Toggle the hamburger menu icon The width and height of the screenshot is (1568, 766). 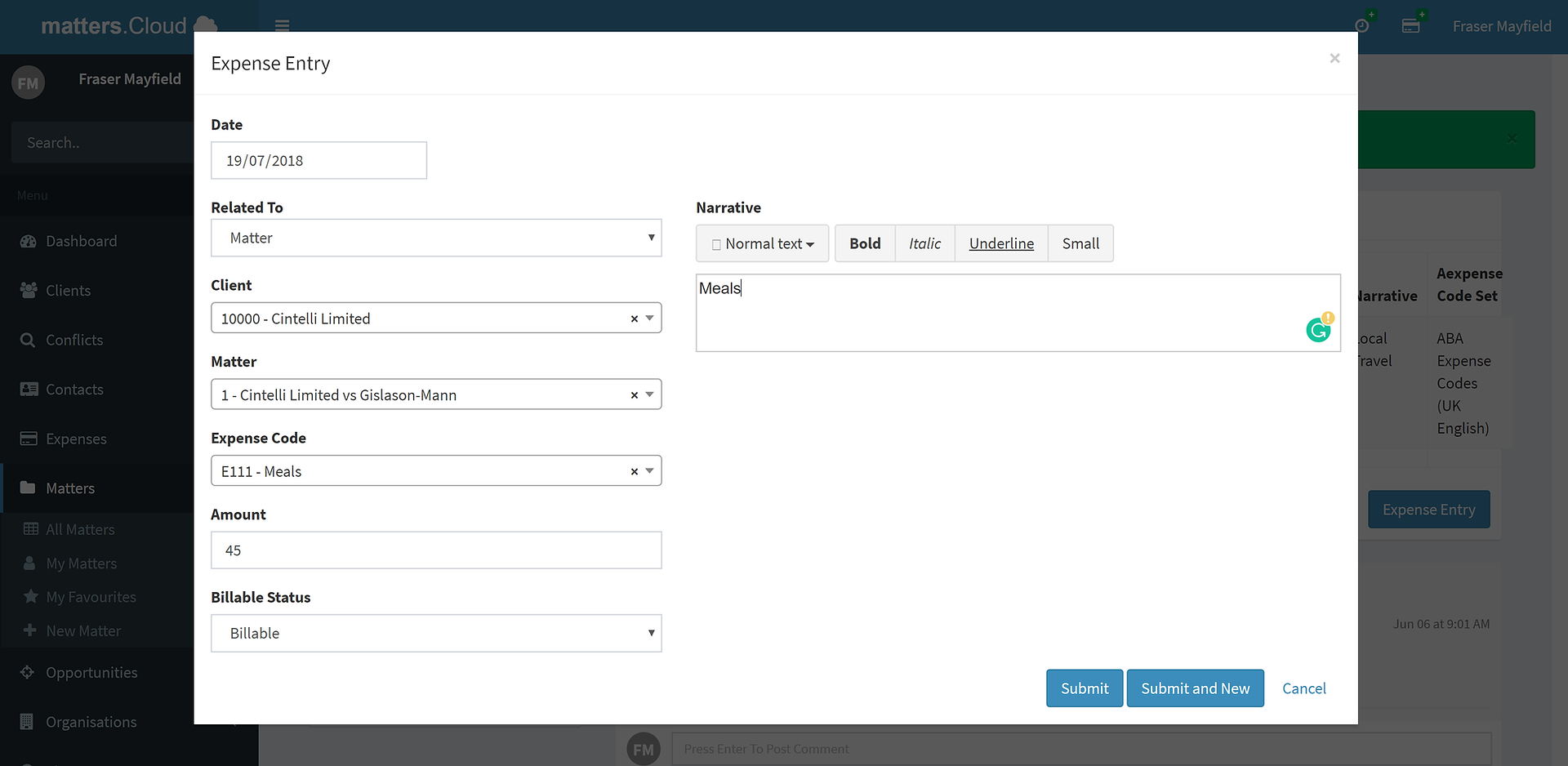282,26
